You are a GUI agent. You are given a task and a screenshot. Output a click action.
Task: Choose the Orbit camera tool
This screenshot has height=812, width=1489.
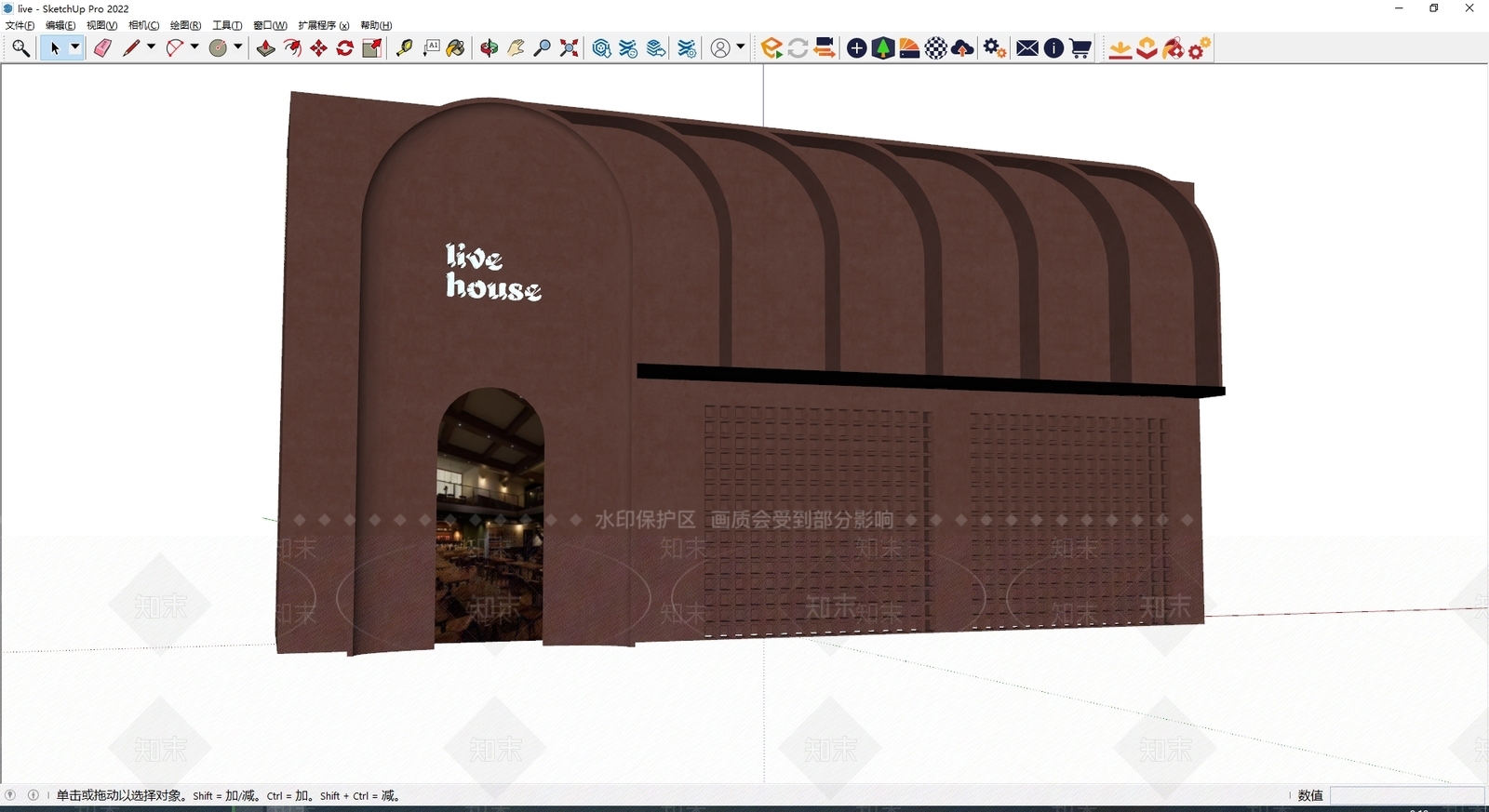click(x=490, y=48)
